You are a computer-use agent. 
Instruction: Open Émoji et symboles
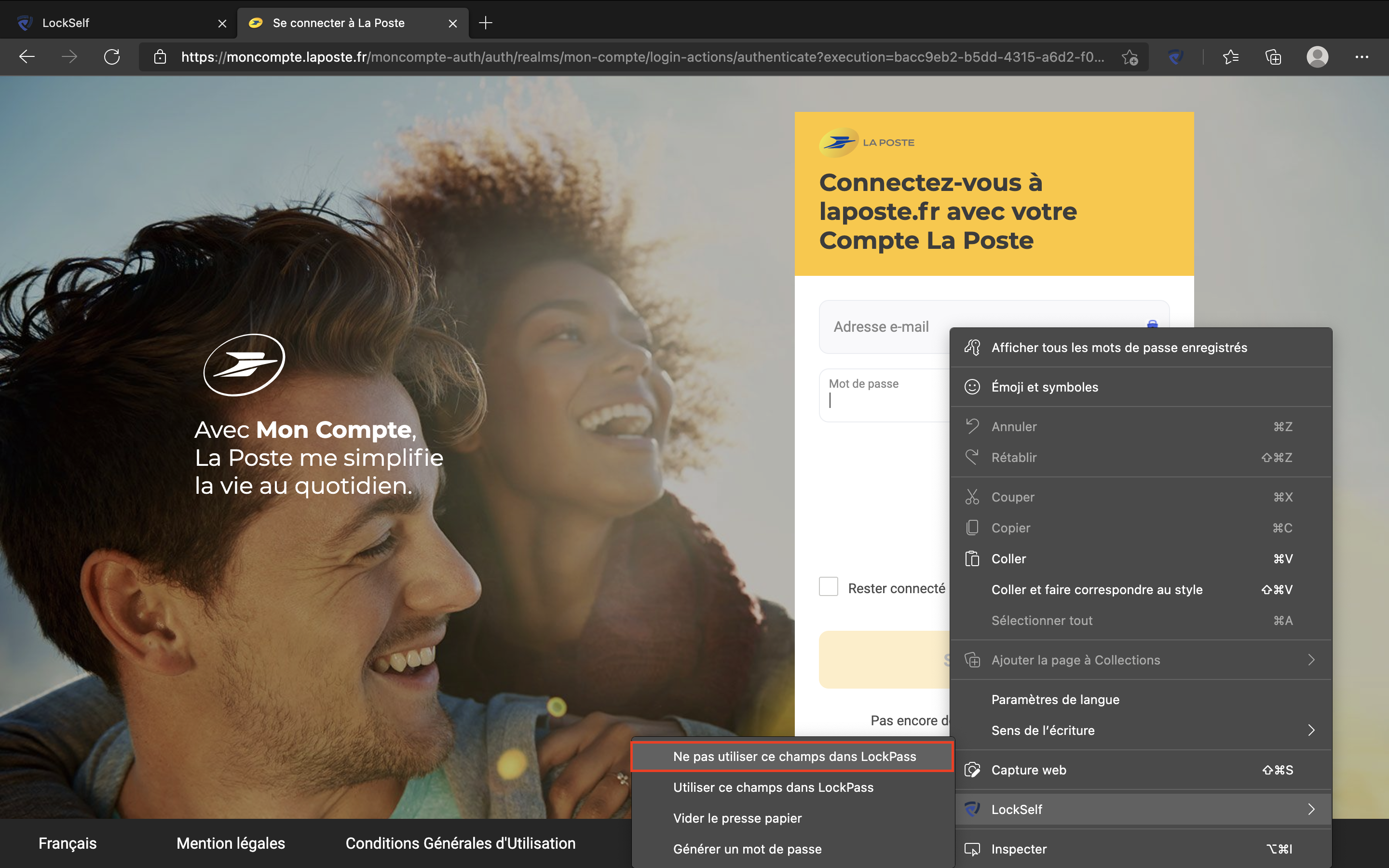click(x=1141, y=387)
